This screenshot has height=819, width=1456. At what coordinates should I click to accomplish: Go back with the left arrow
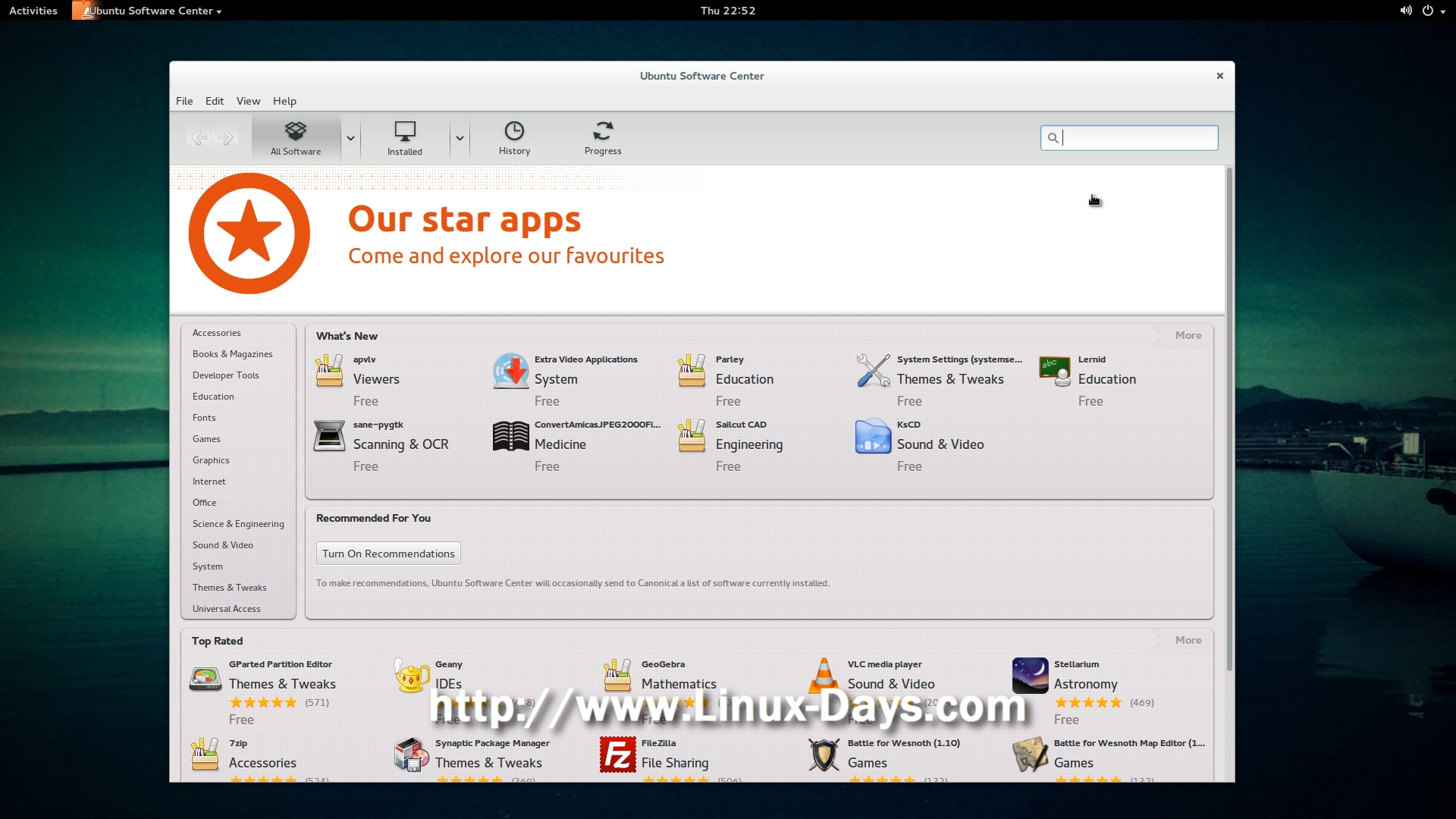click(199, 137)
